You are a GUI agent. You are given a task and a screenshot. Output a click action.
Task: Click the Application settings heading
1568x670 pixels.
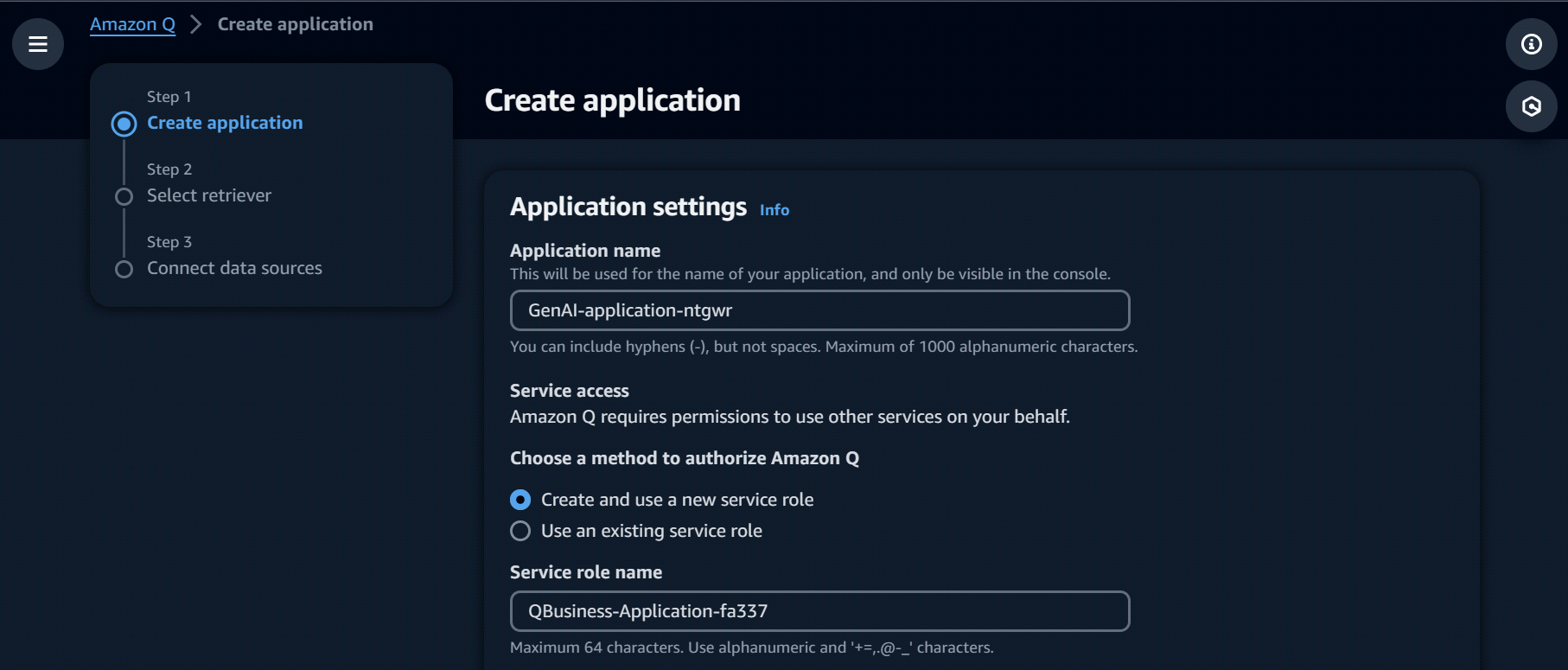628,207
